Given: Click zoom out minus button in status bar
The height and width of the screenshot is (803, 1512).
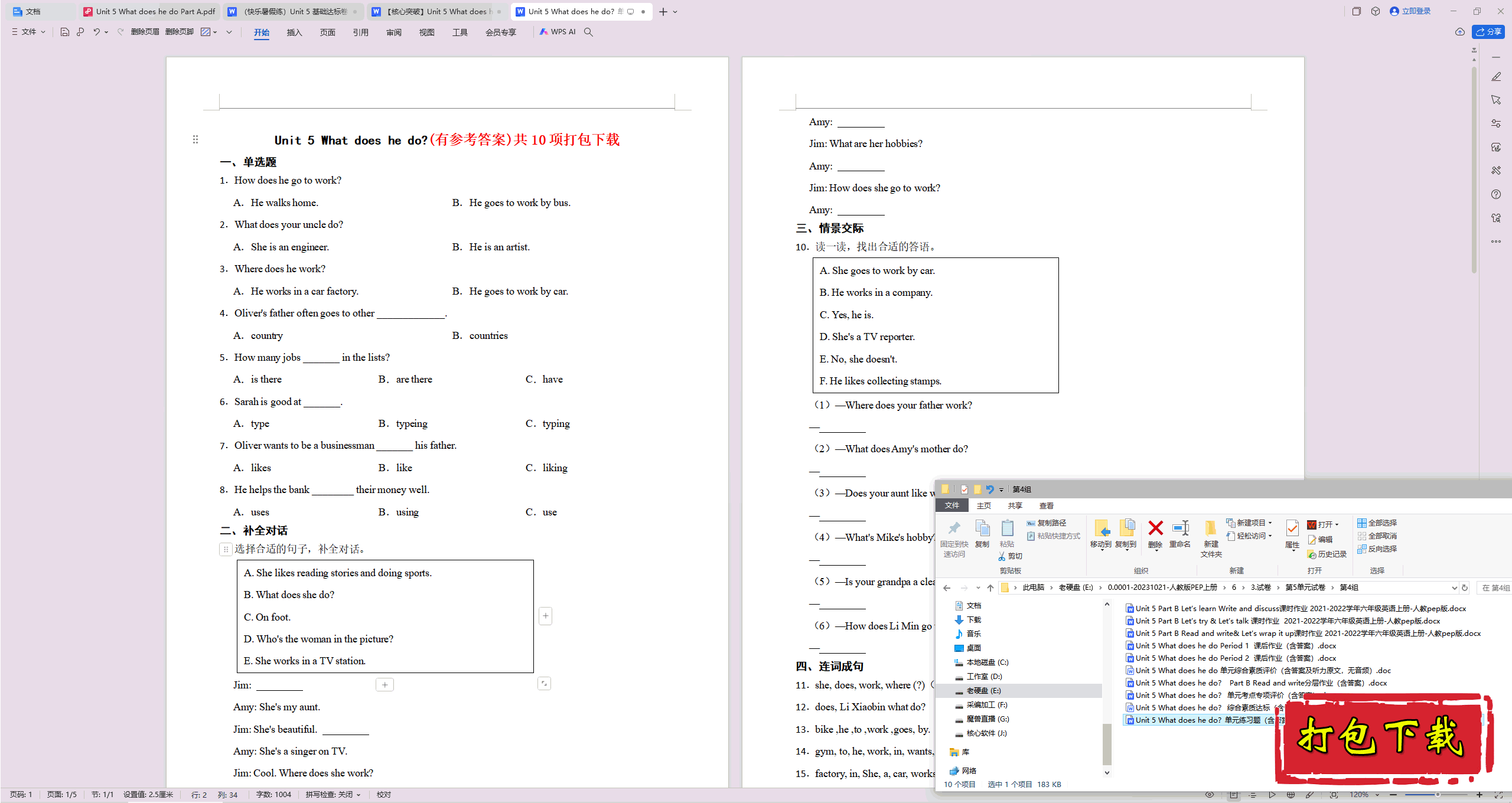Looking at the screenshot, I should pos(1393,795).
